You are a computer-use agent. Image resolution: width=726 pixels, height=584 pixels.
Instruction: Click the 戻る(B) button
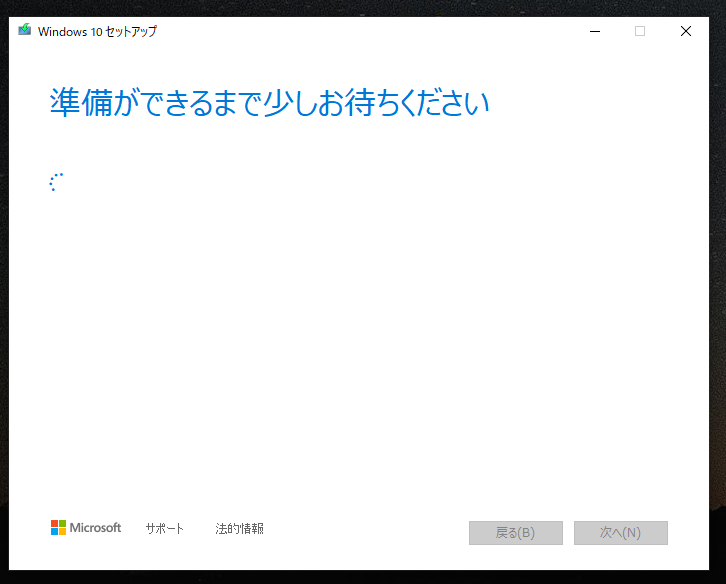coord(516,533)
